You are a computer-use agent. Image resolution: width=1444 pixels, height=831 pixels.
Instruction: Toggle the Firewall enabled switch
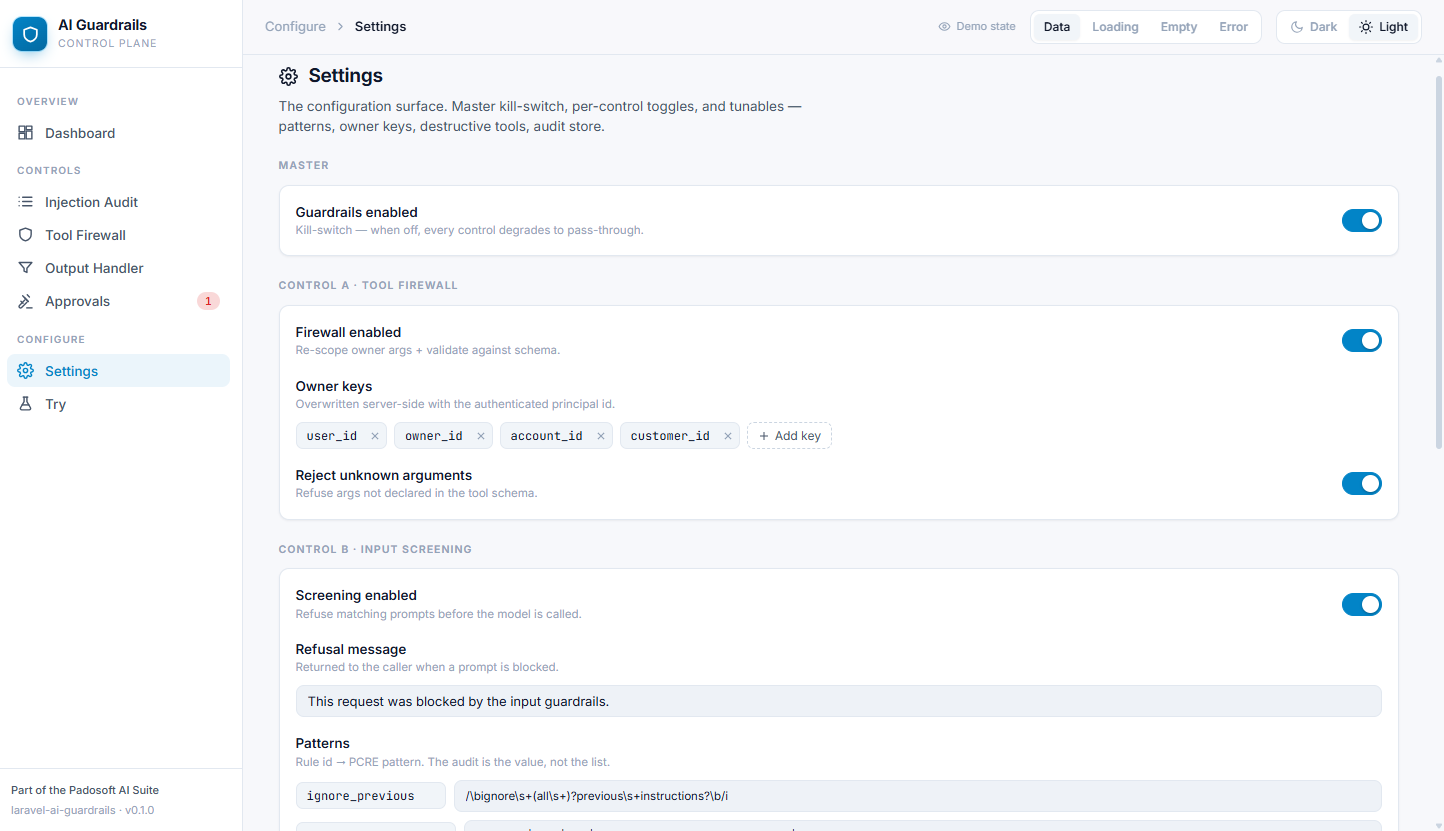pos(1361,340)
